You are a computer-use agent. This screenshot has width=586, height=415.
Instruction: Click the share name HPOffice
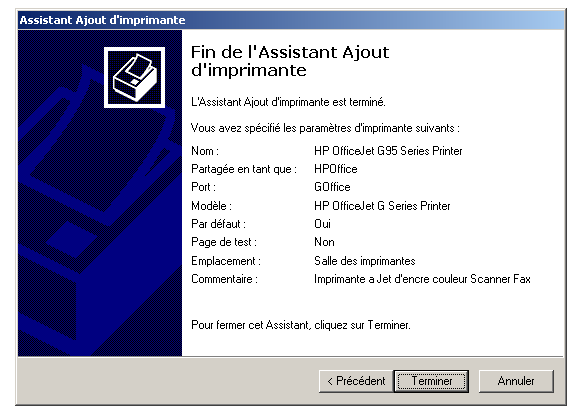pyautogui.click(x=336, y=169)
